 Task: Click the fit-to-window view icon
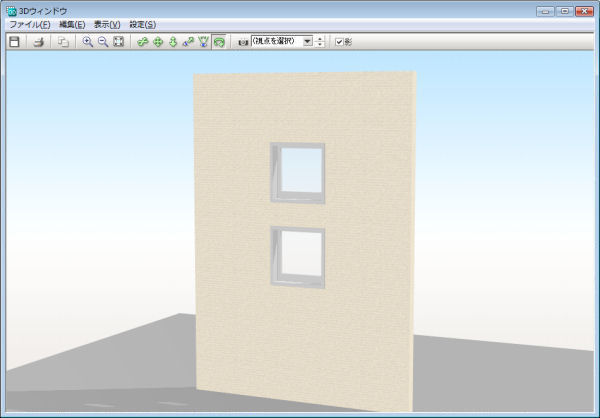pyautogui.click(x=118, y=42)
